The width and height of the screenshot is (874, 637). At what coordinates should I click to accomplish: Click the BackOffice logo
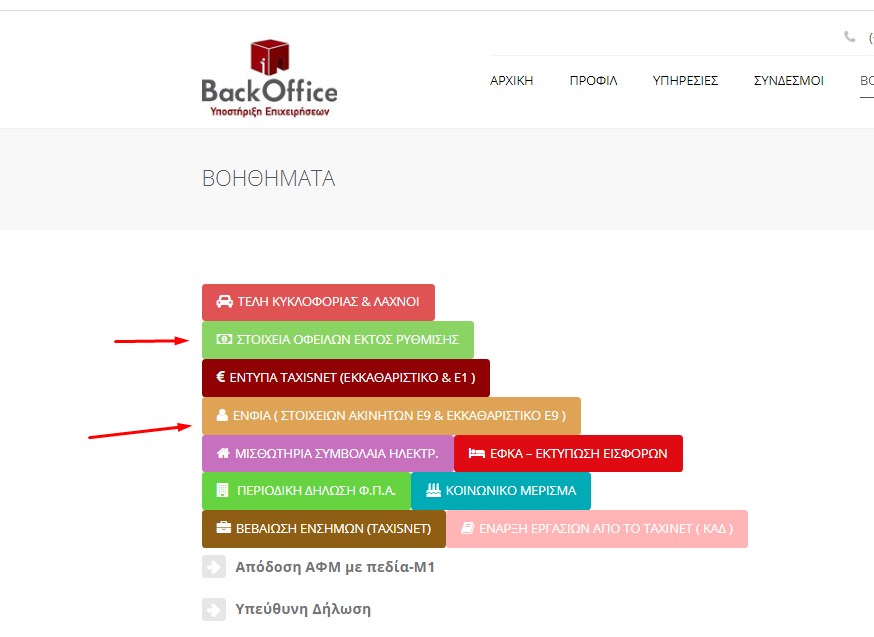(269, 78)
